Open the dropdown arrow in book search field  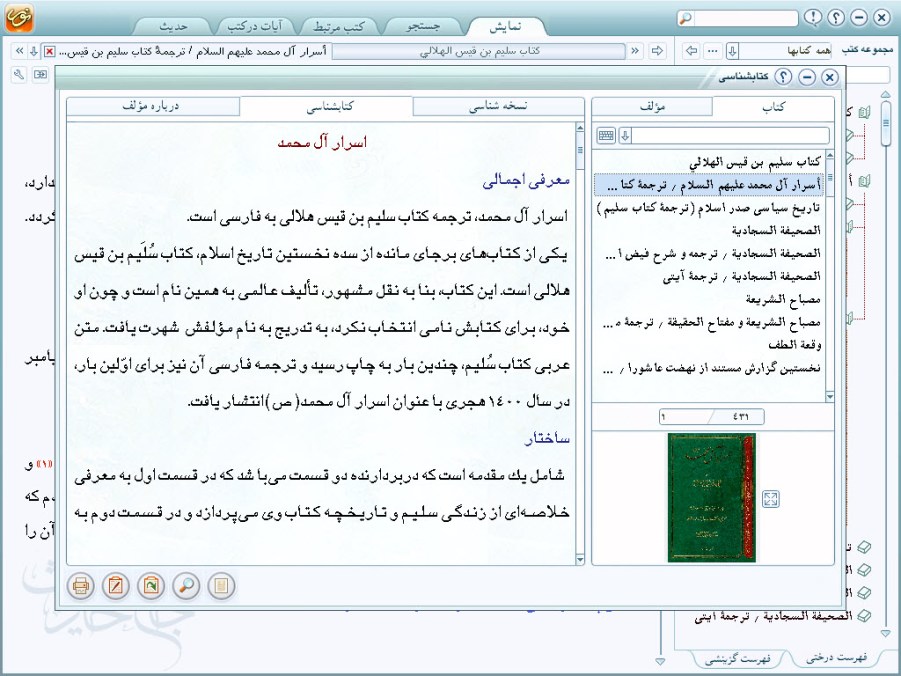(625, 136)
